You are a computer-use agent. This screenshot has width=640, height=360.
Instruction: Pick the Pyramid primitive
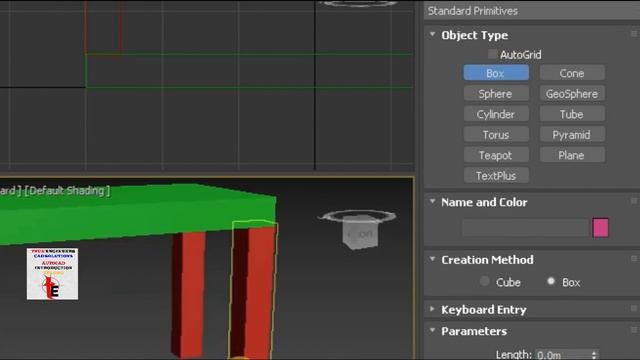click(572, 135)
